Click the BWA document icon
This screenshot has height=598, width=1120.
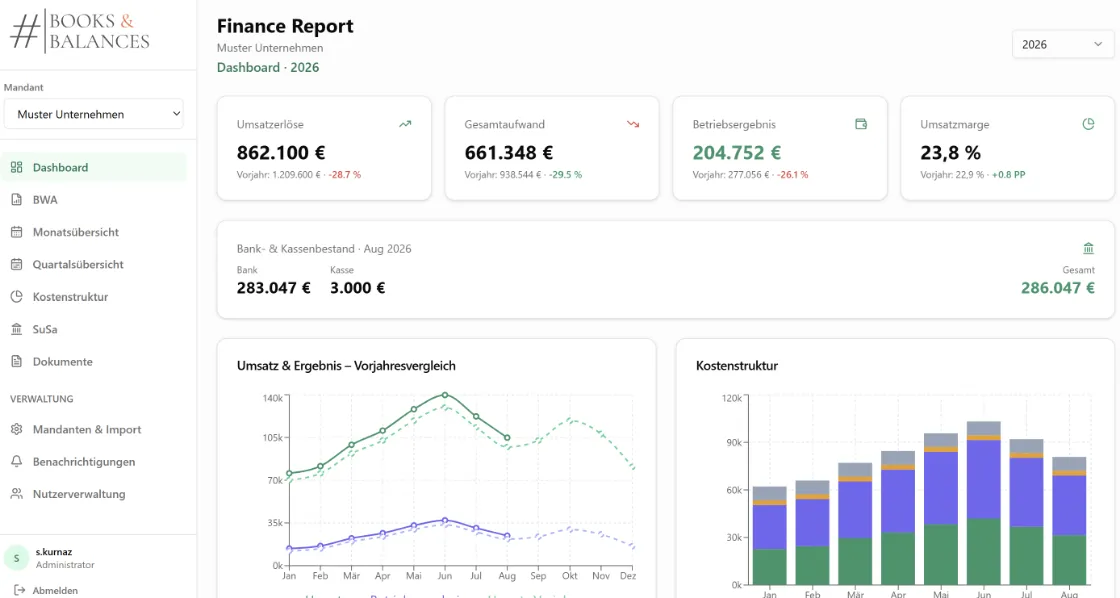pyautogui.click(x=16, y=199)
